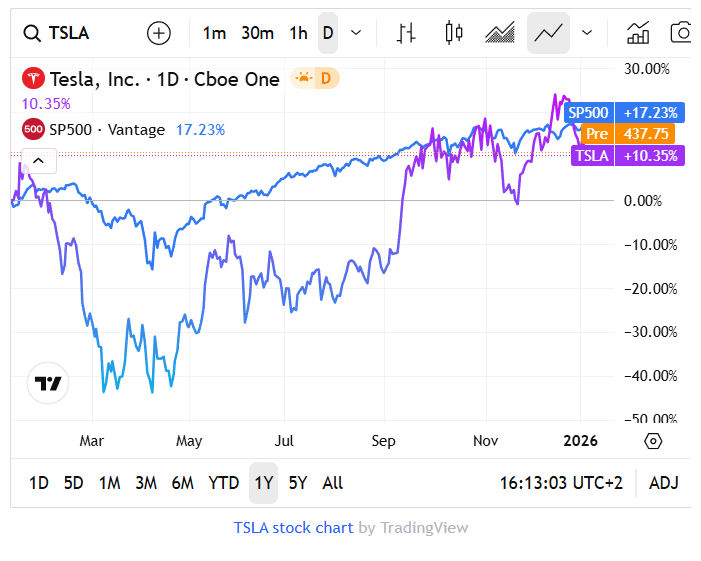Click the camera snapshot icon

pyautogui.click(x=681, y=33)
